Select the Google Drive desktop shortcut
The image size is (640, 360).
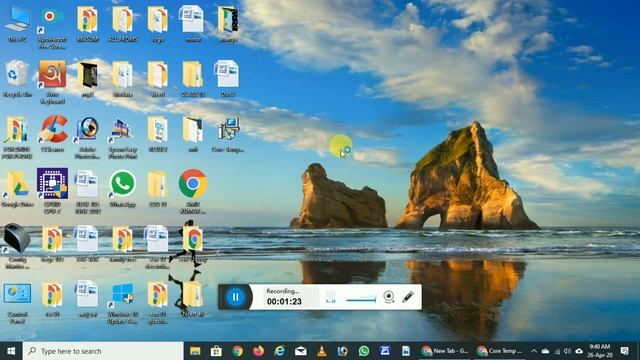18,189
